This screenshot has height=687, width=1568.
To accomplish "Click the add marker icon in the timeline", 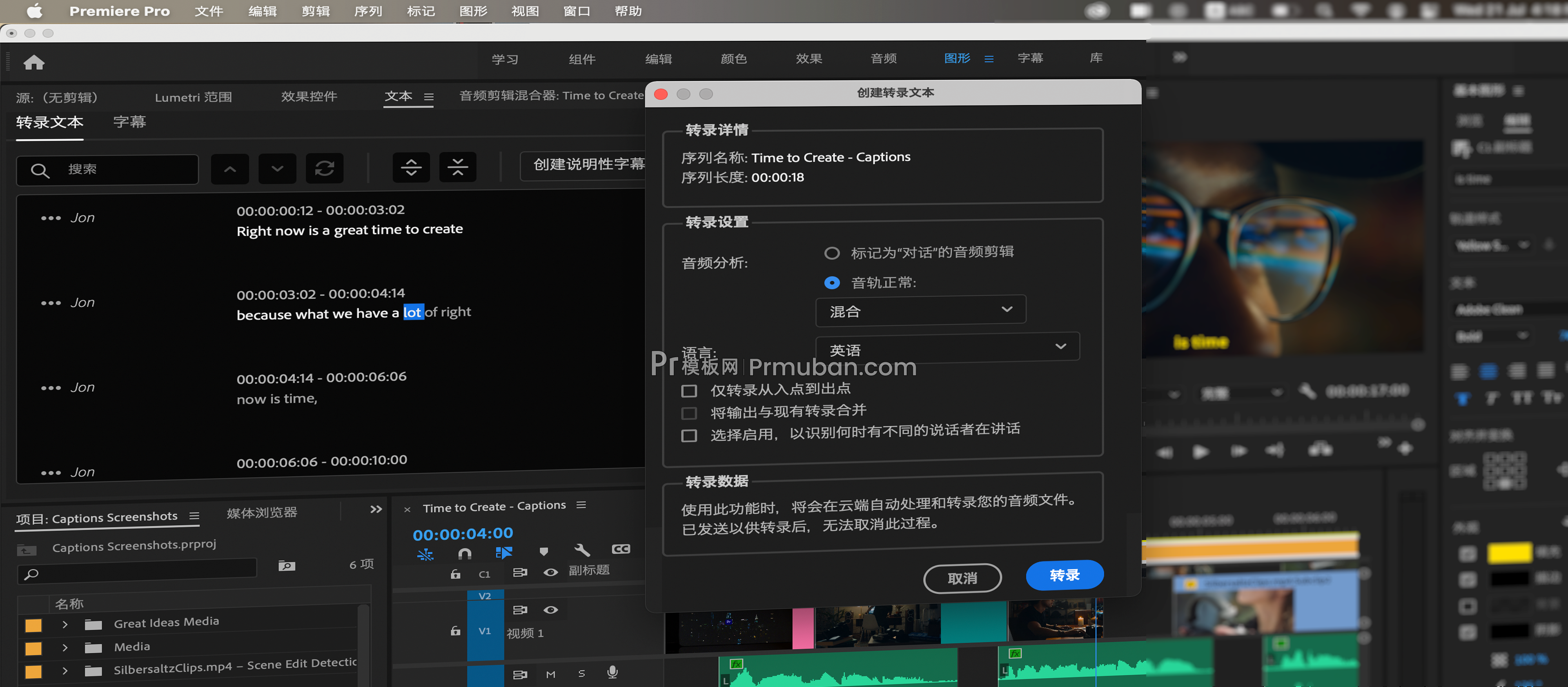I will [544, 552].
